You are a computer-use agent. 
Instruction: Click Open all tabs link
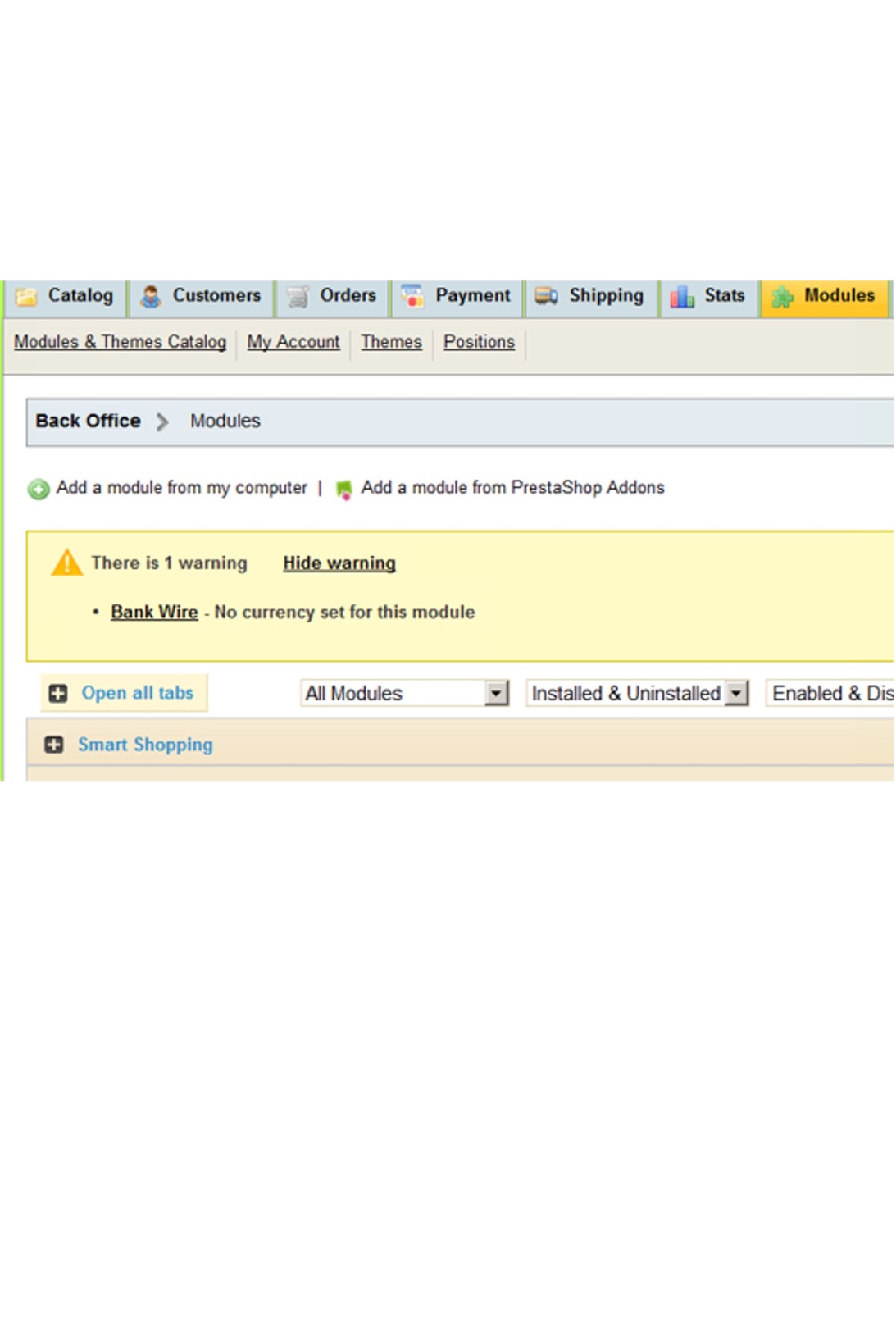click(138, 693)
